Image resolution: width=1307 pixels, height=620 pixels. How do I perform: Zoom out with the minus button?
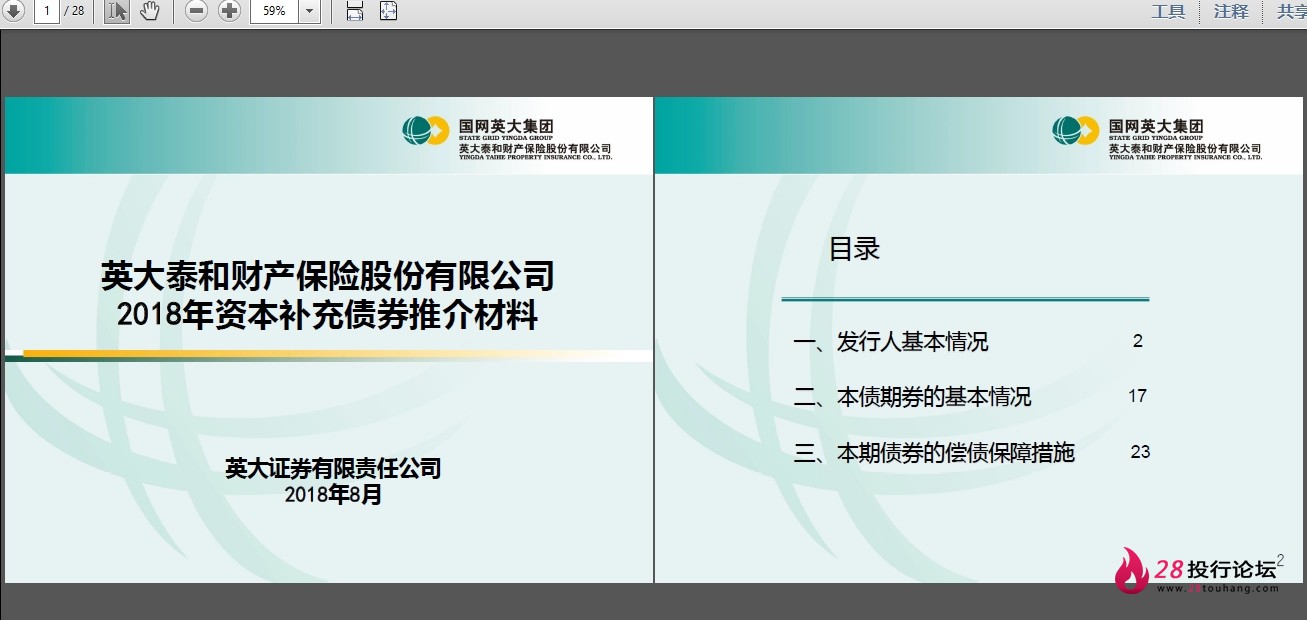(x=197, y=11)
